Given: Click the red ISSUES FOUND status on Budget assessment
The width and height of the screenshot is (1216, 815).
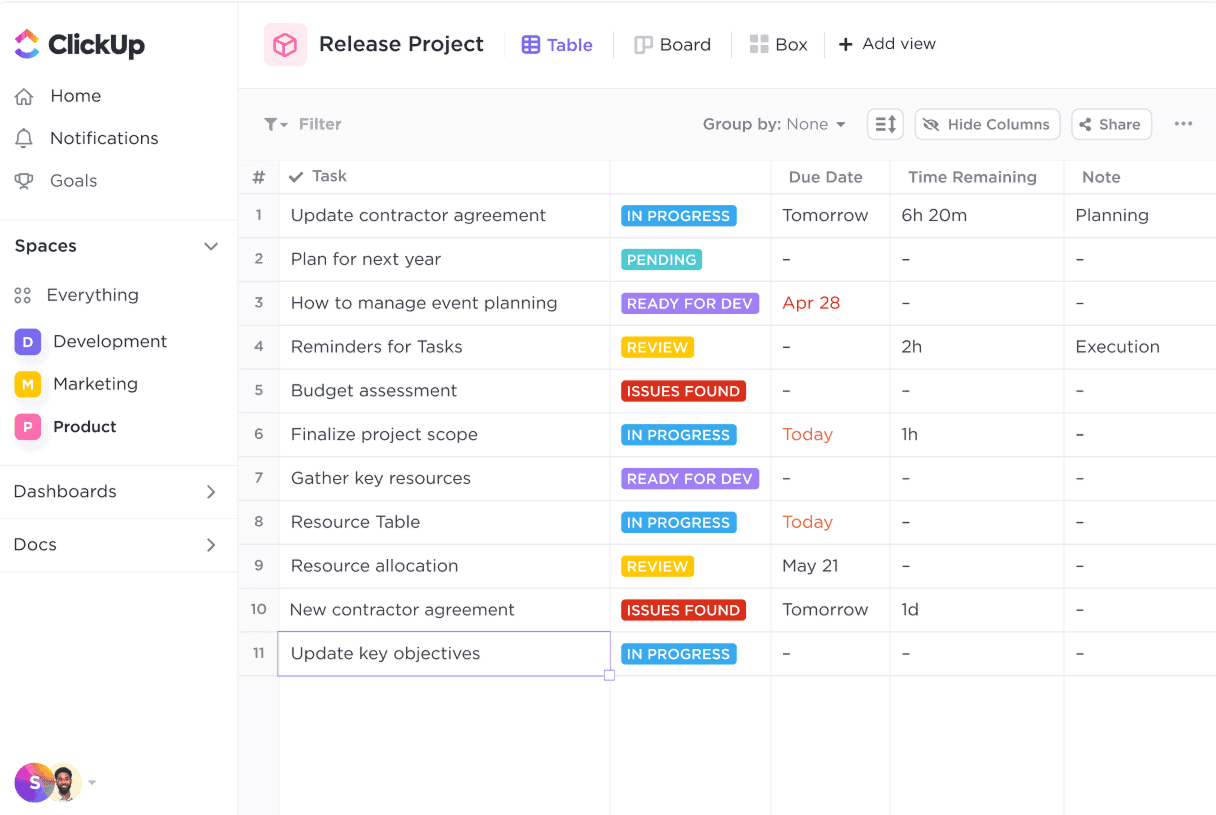Looking at the screenshot, I should [683, 391].
